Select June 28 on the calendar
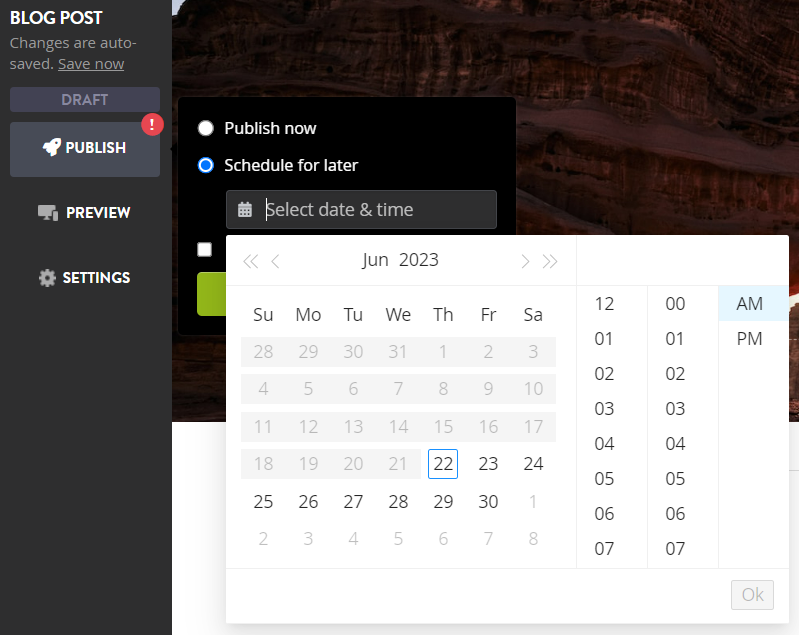 point(398,501)
